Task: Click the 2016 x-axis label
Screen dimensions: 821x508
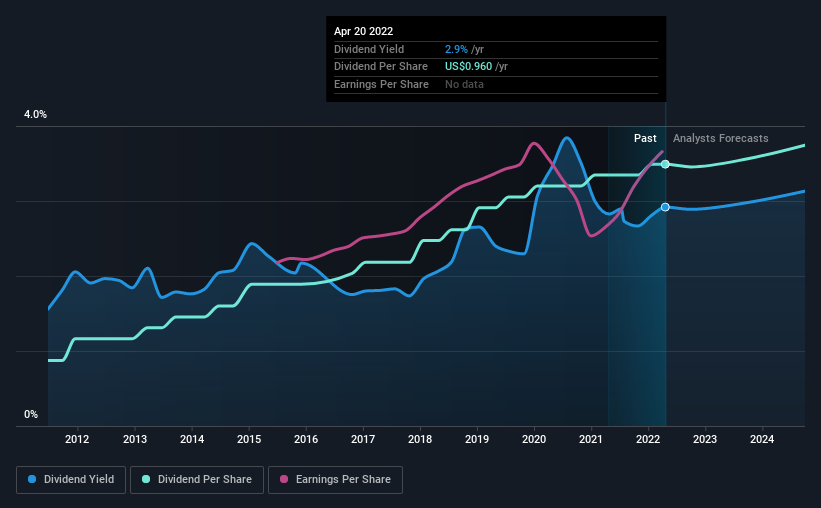Action: (x=306, y=439)
